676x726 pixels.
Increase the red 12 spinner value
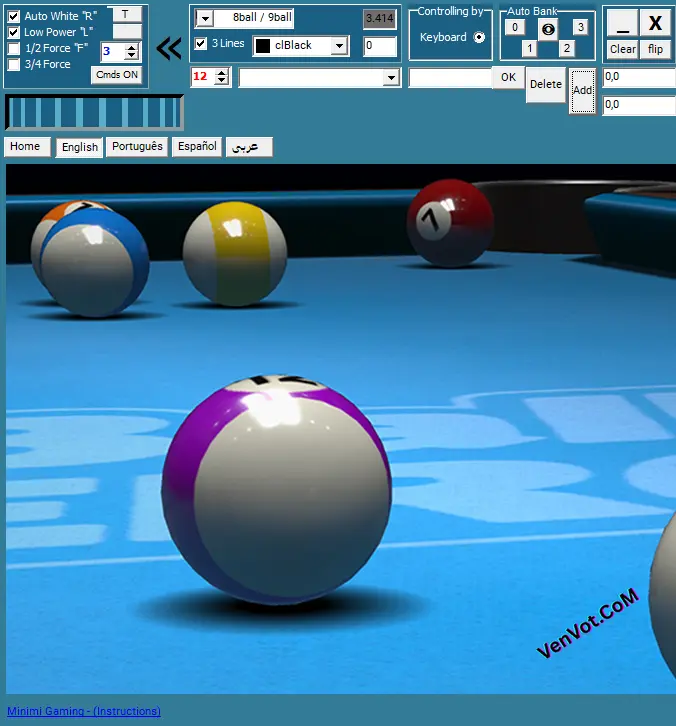[x=222, y=73]
